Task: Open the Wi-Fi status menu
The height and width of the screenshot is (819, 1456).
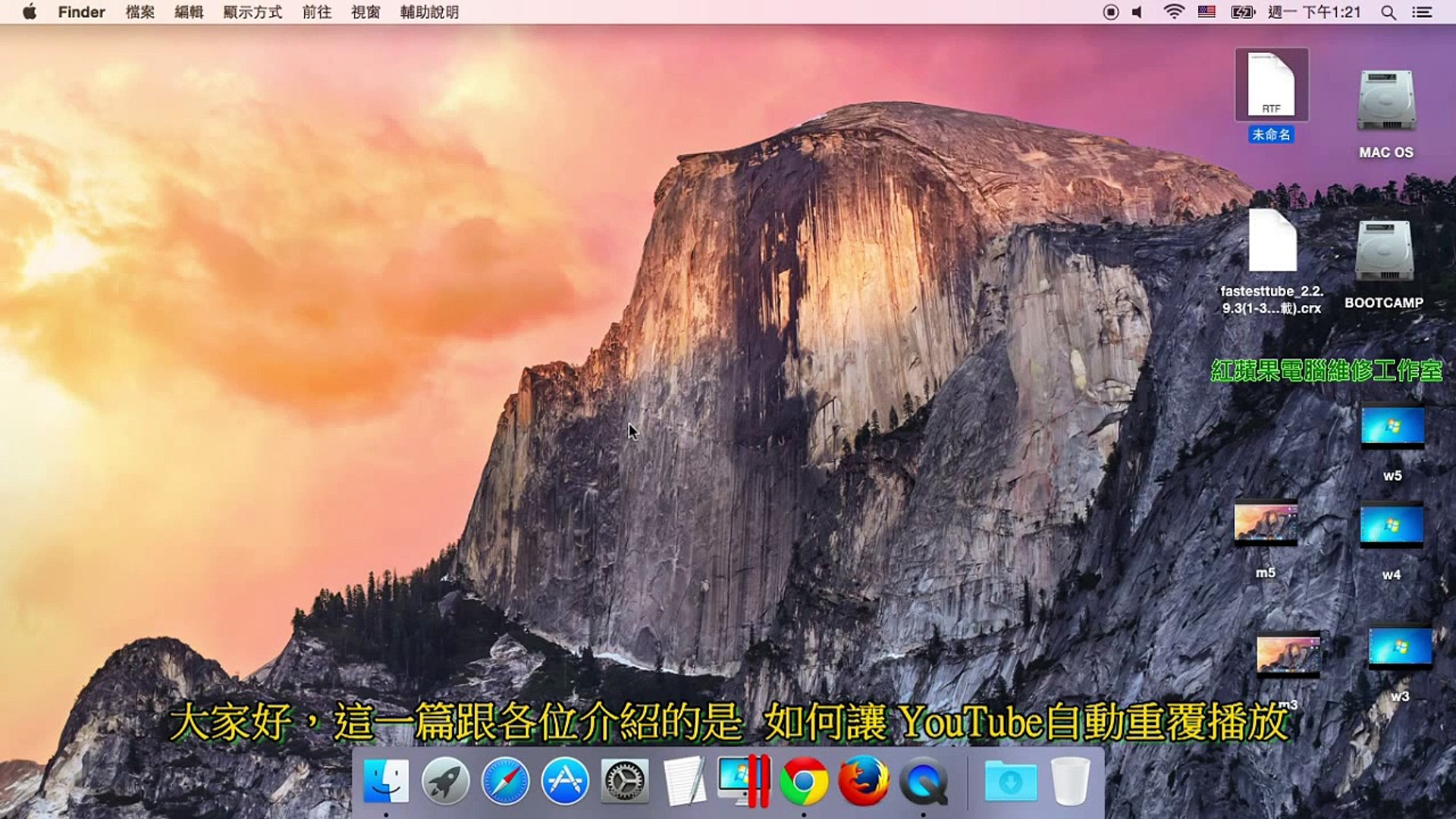Action: [x=1173, y=12]
